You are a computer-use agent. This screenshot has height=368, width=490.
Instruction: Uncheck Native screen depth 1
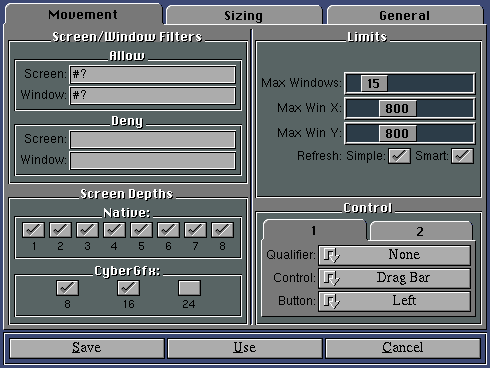(33, 230)
